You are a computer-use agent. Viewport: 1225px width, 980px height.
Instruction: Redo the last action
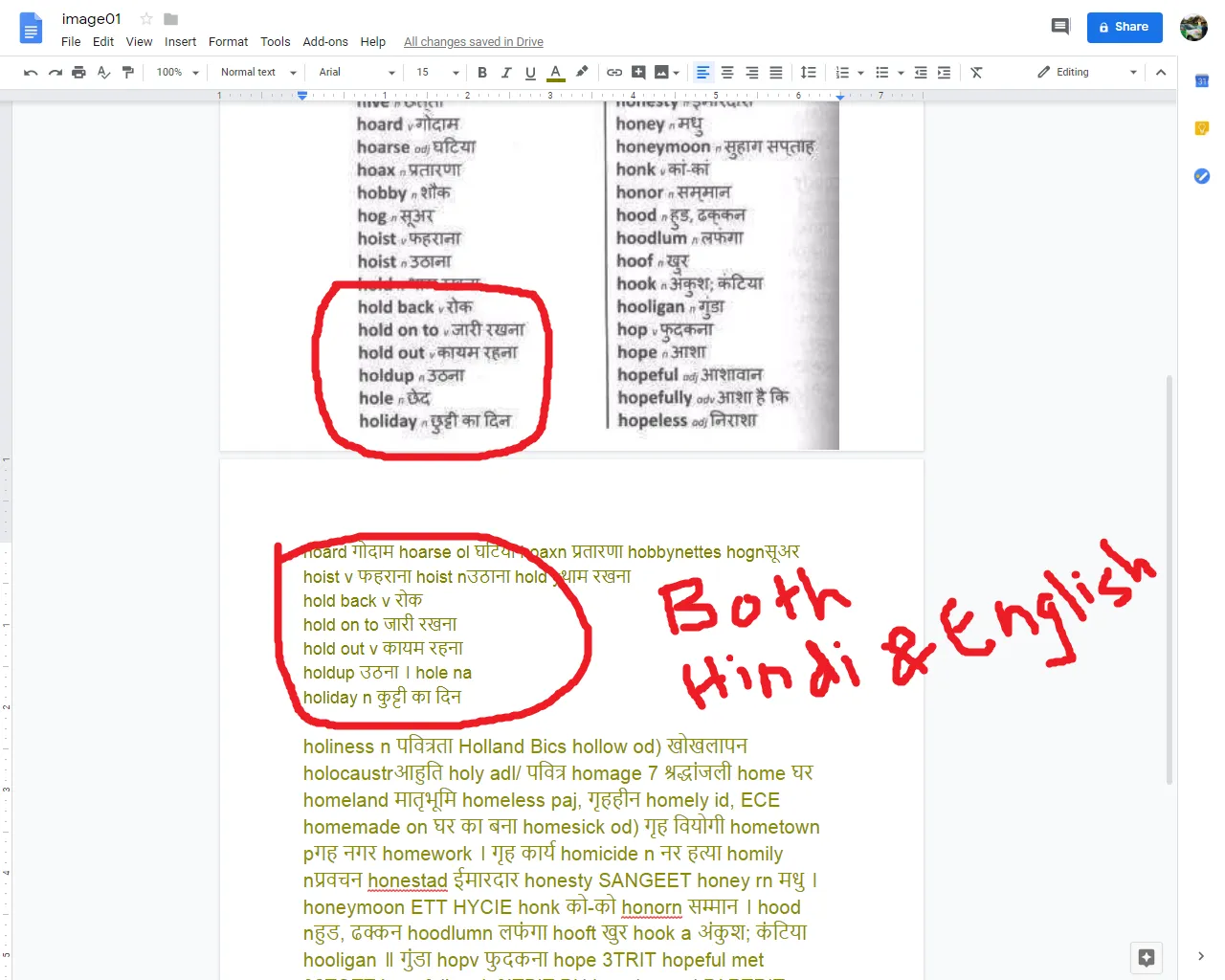55,73
